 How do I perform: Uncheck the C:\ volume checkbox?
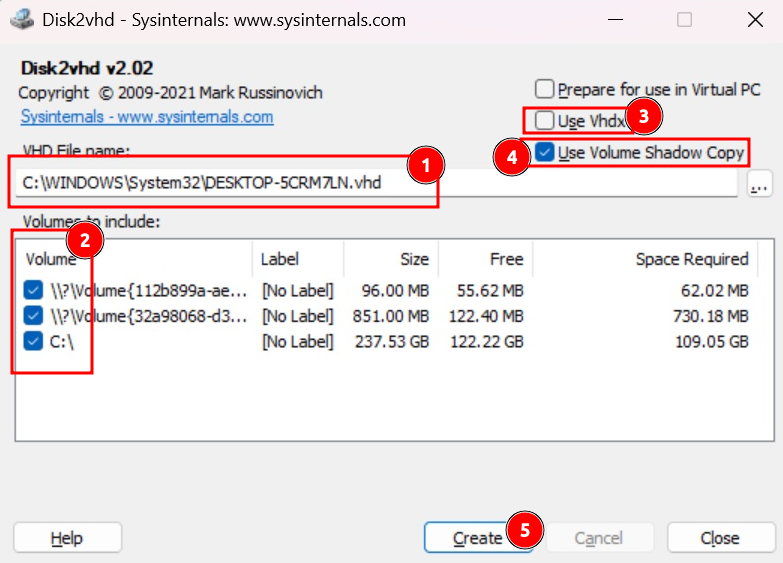33,341
